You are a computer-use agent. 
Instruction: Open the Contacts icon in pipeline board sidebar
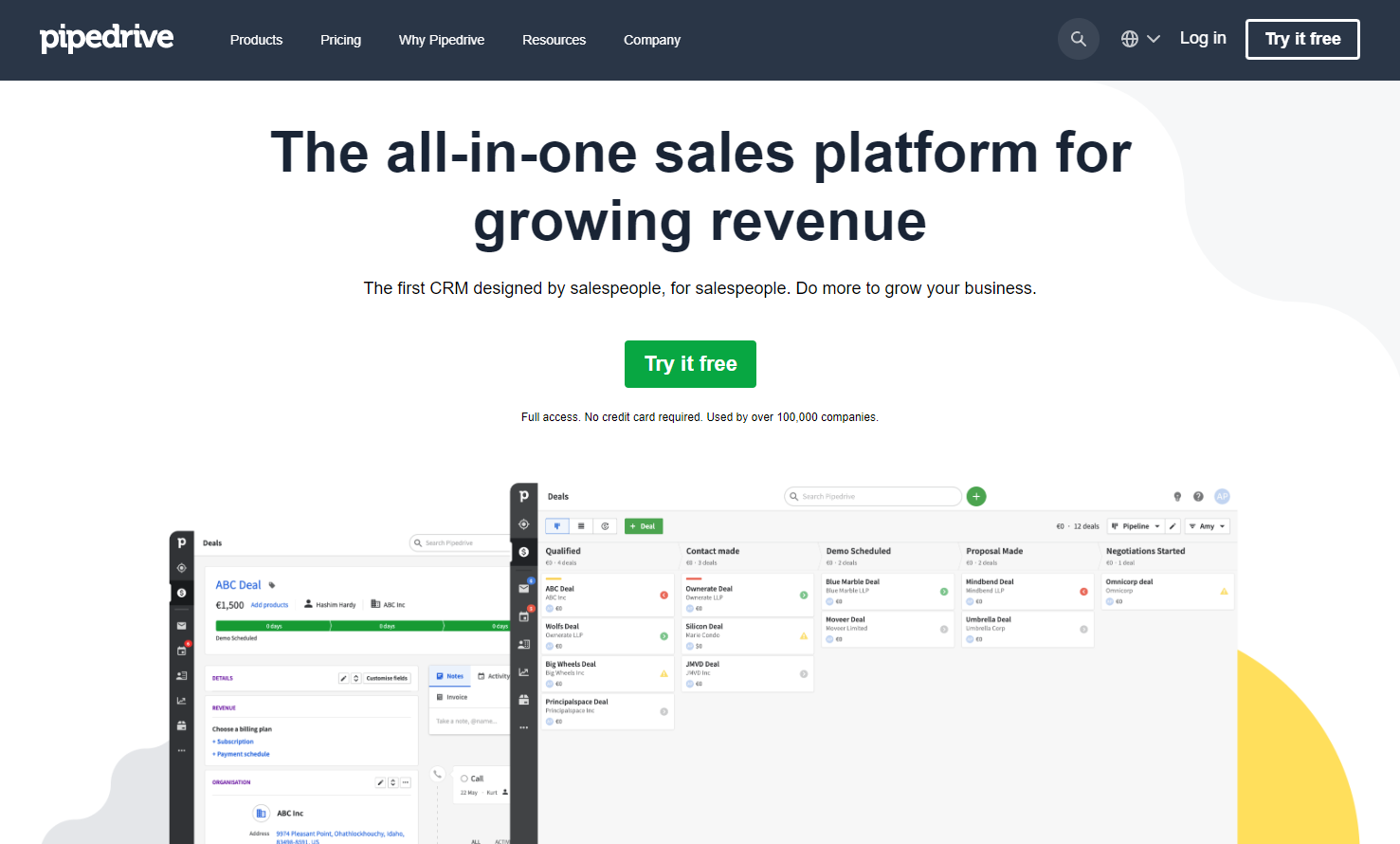pyautogui.click(x=523, y=644)
